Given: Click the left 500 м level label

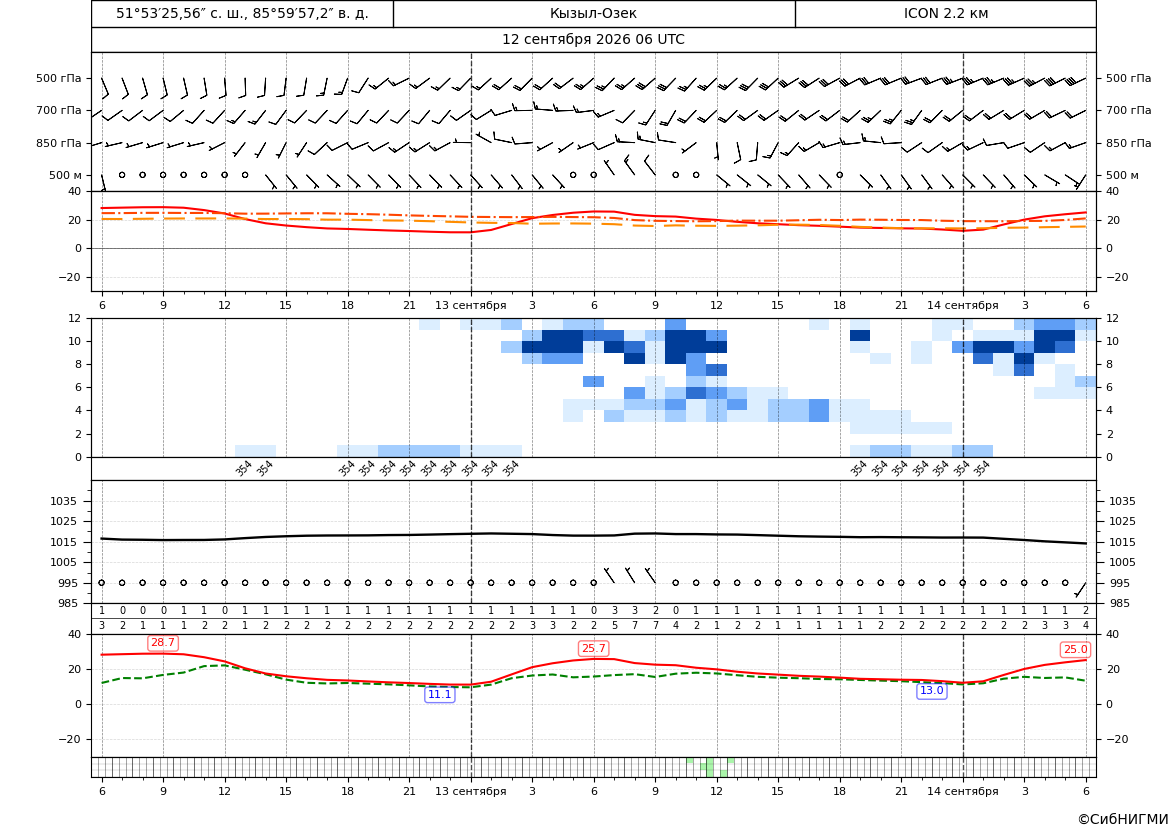Looking at the screenshot, I should (x=66, y=175).
